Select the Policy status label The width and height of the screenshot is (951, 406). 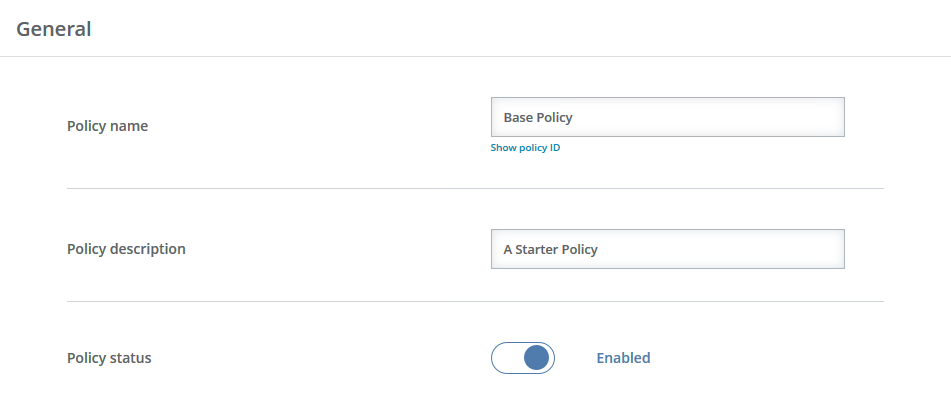coord(109,358)
